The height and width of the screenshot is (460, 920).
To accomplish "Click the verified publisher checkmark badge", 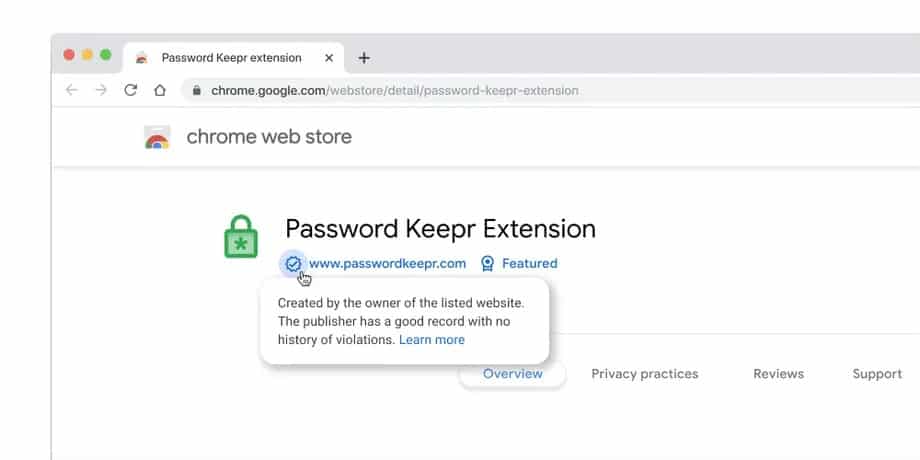I will pyautogui.click(x=293, y=264).
